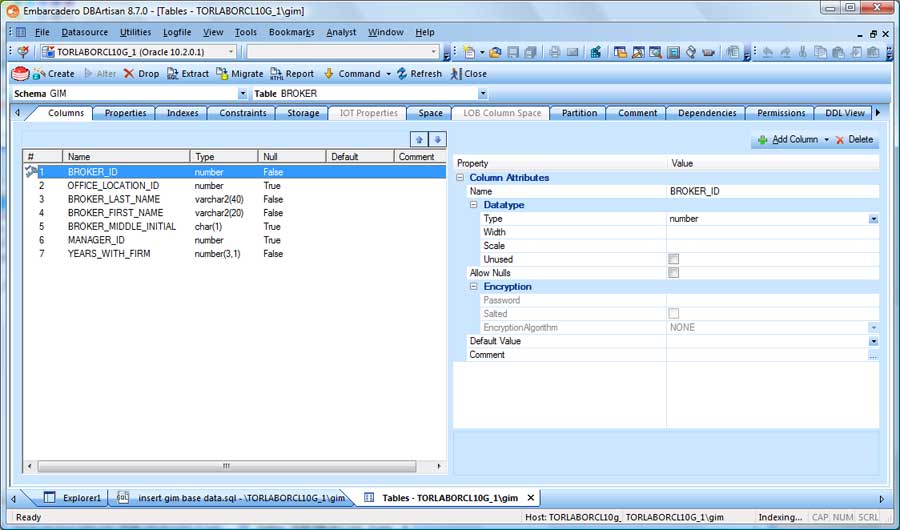Open the datasource TORLABORCL10G_1 dropdown

click(231, 52)
